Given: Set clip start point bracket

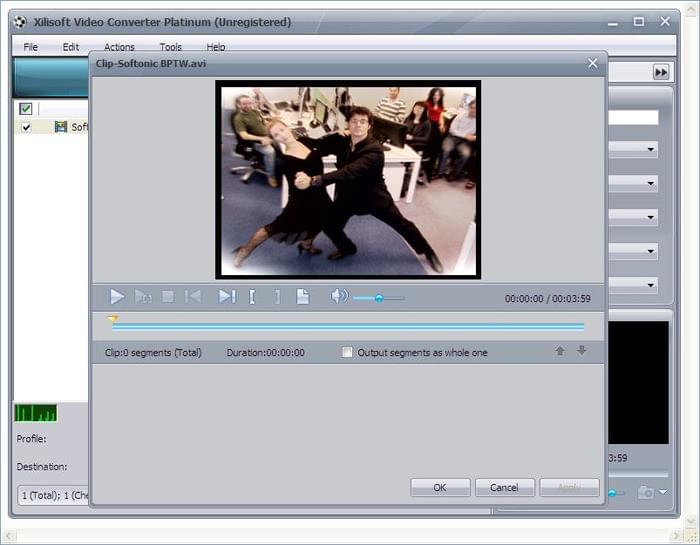Looking at the screenshot, I should pyautogui.click(x=252, y=296).
